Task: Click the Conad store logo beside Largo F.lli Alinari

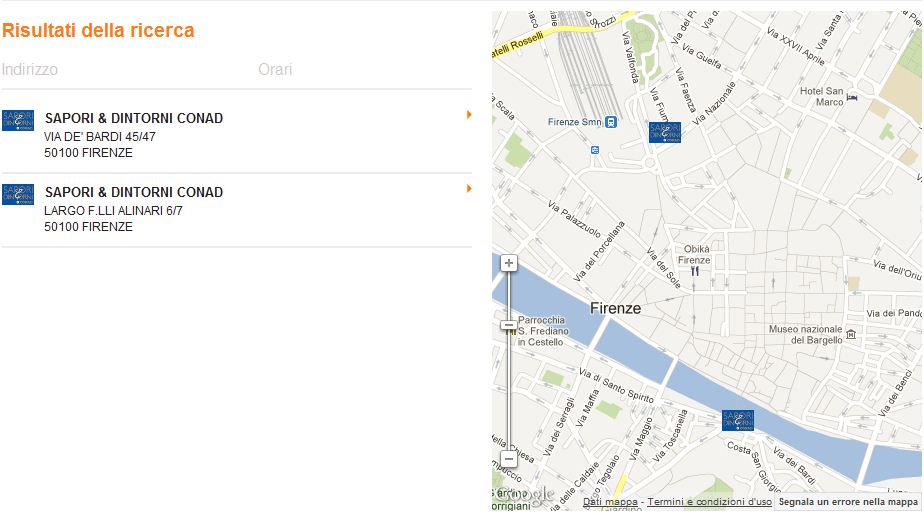Action: click(x=18, y=194)
